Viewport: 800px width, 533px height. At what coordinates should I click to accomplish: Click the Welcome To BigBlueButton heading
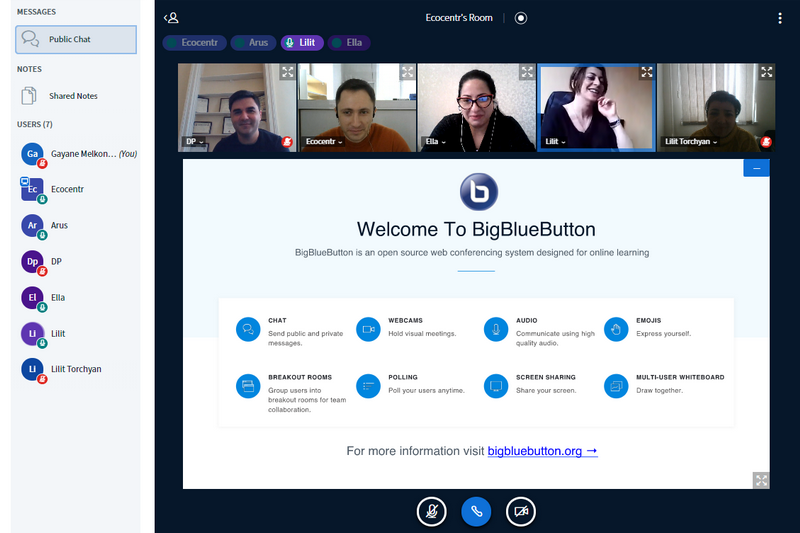(x=476, y=230)
